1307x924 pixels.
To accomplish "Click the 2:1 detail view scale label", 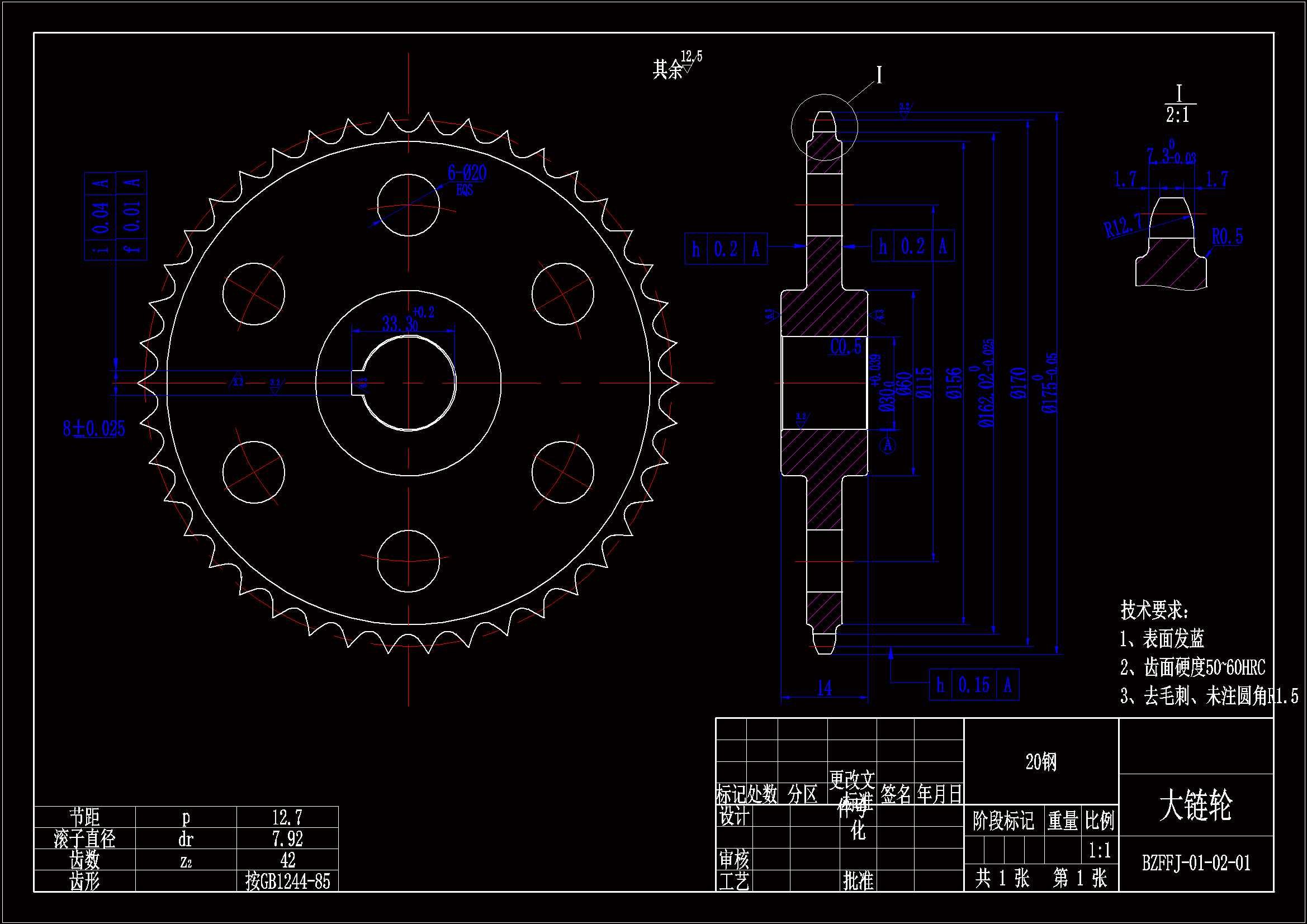I will tap(1178, 116).
